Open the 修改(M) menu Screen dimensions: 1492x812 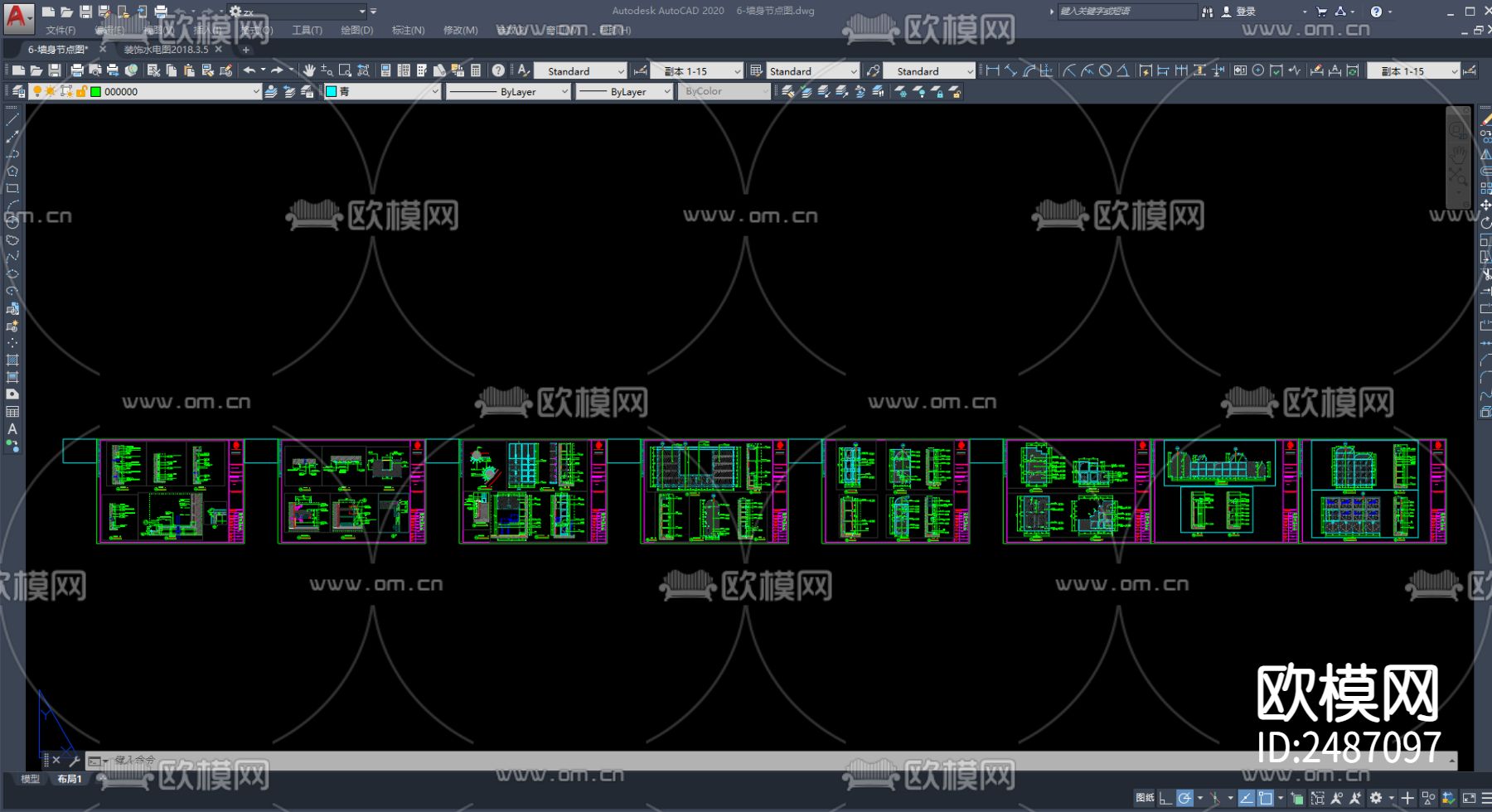tap(460, 30)
